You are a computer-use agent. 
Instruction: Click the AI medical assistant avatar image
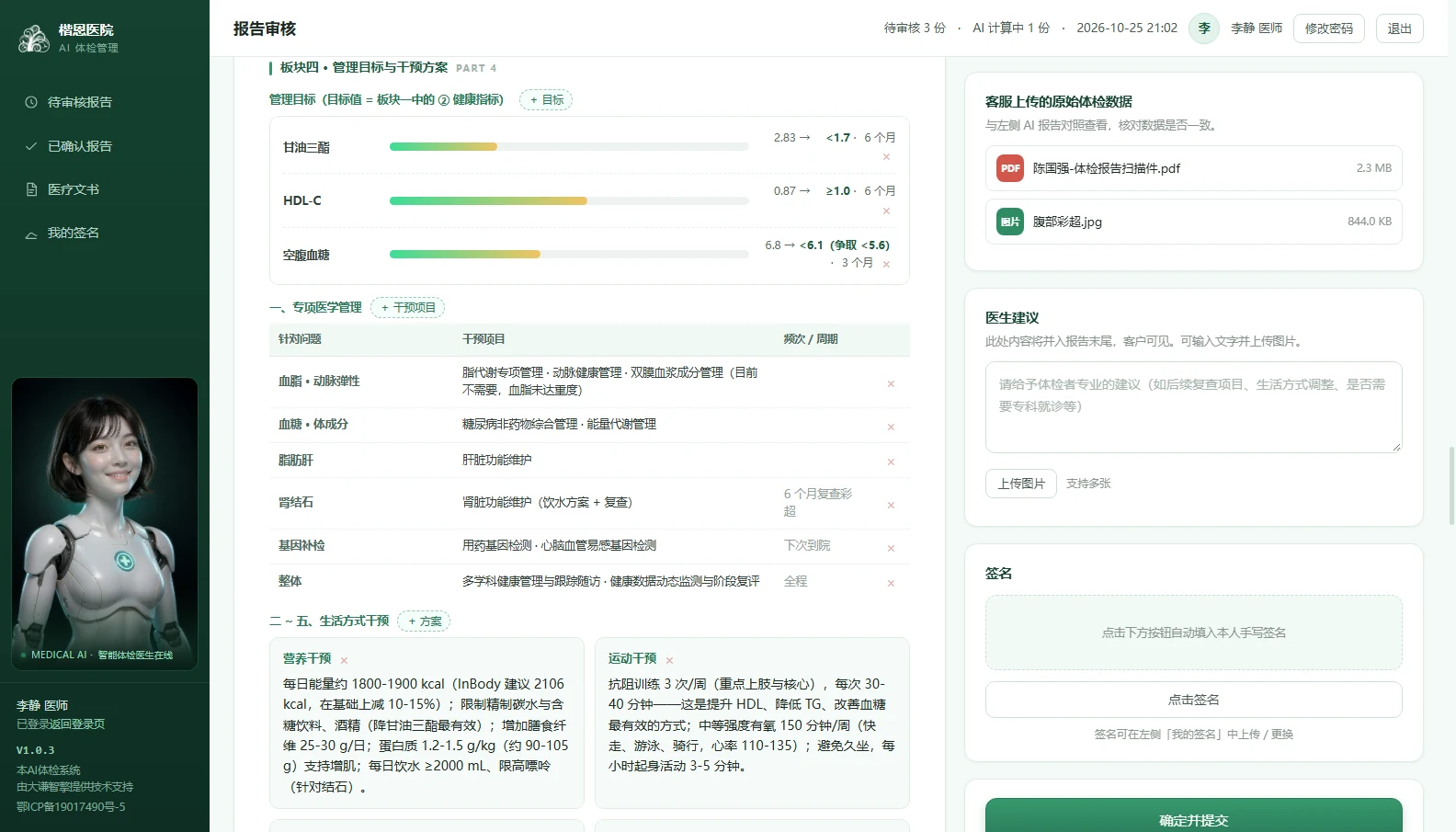click(105, 524)
